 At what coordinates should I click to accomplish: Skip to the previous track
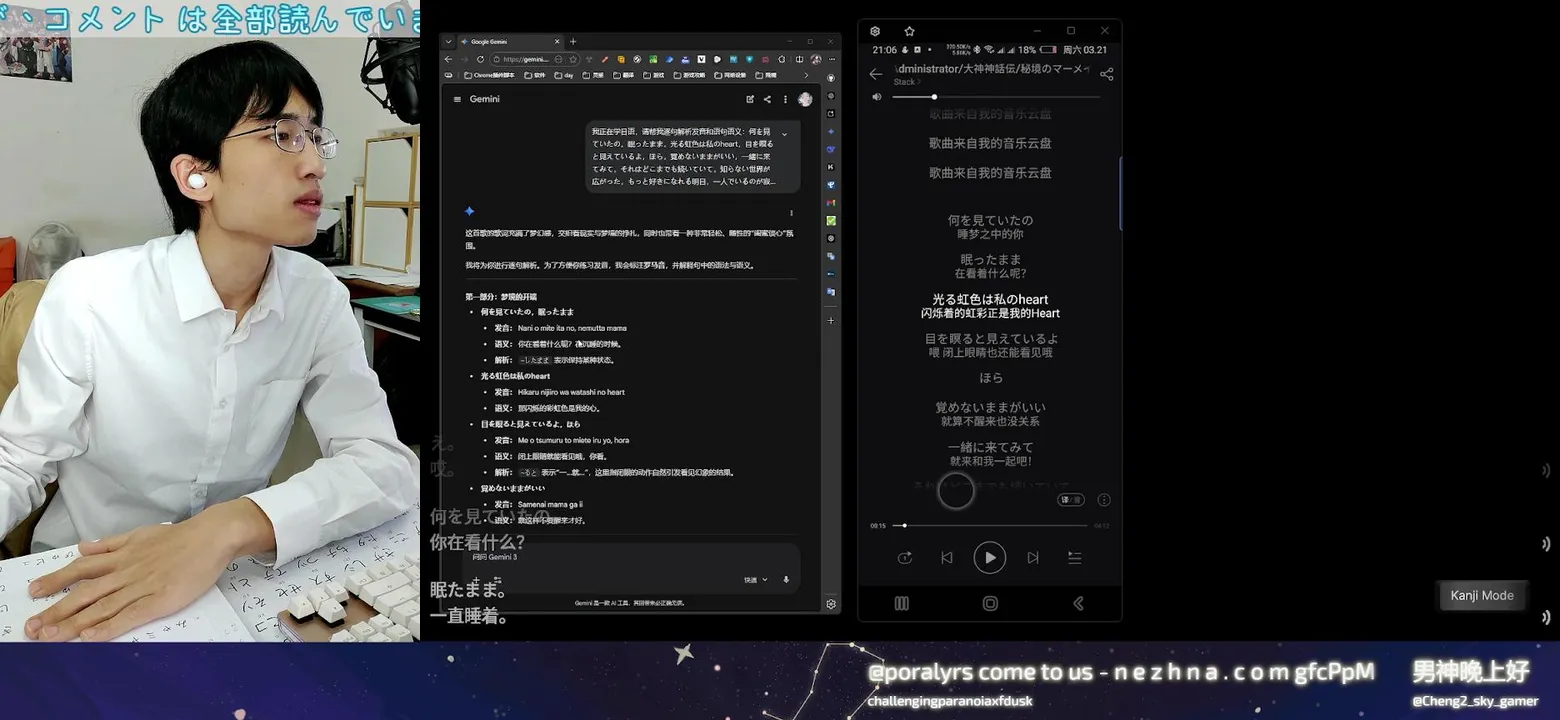[947, 558]
